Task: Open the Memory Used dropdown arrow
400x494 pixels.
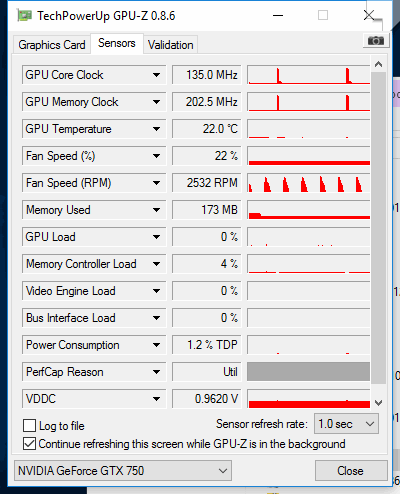Action: click(156, 210)
